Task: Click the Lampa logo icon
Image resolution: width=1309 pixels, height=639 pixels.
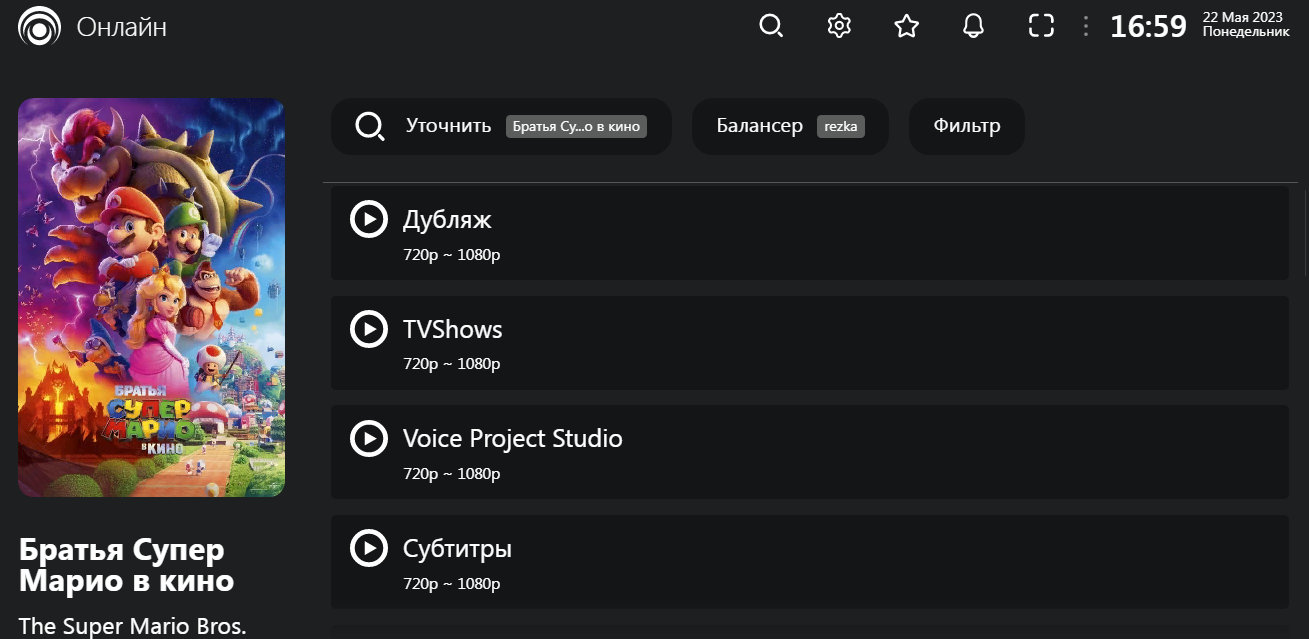Action: [39, 27]
